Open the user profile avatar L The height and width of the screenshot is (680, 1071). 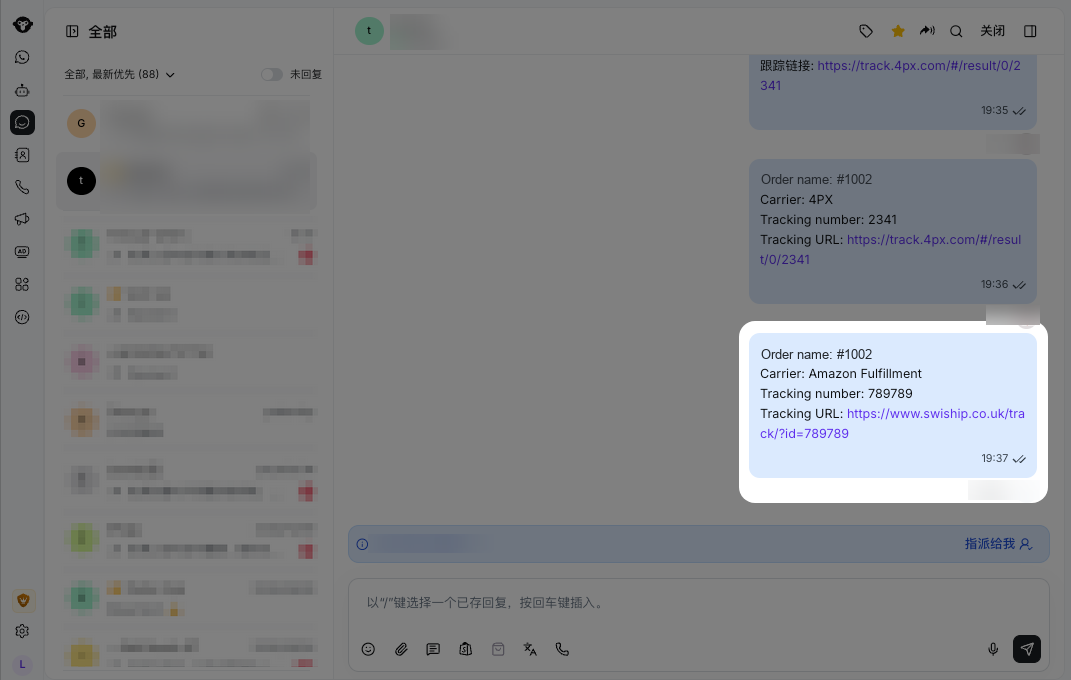click(23, 664)
